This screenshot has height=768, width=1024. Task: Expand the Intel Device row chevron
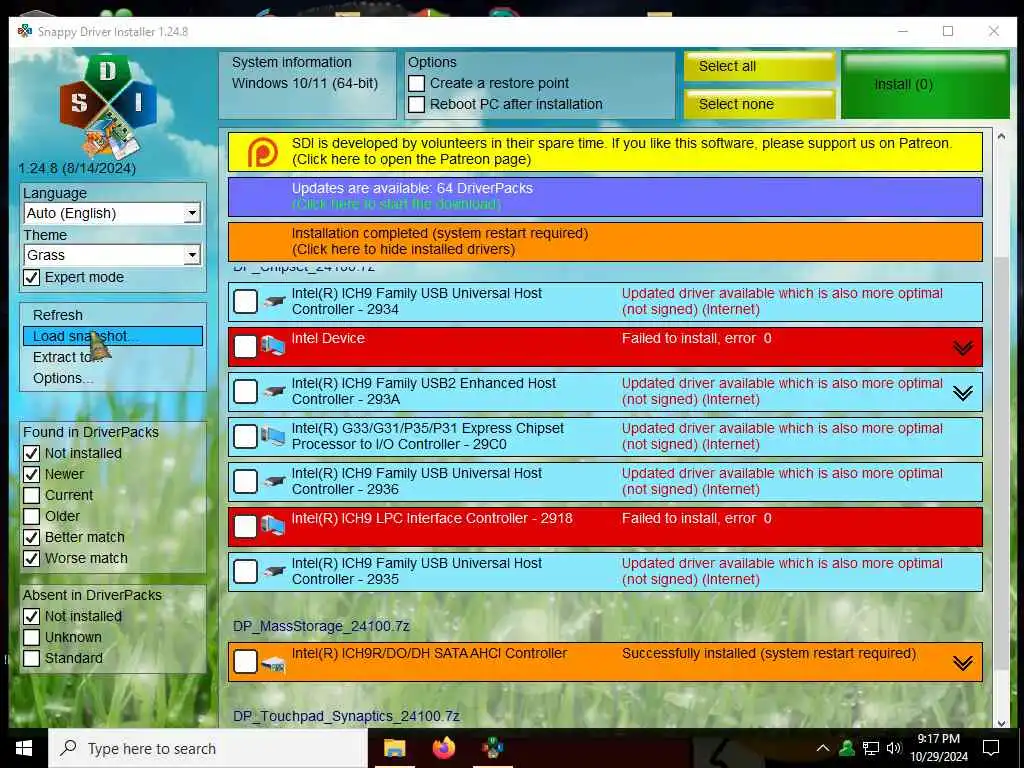[963, 347]
